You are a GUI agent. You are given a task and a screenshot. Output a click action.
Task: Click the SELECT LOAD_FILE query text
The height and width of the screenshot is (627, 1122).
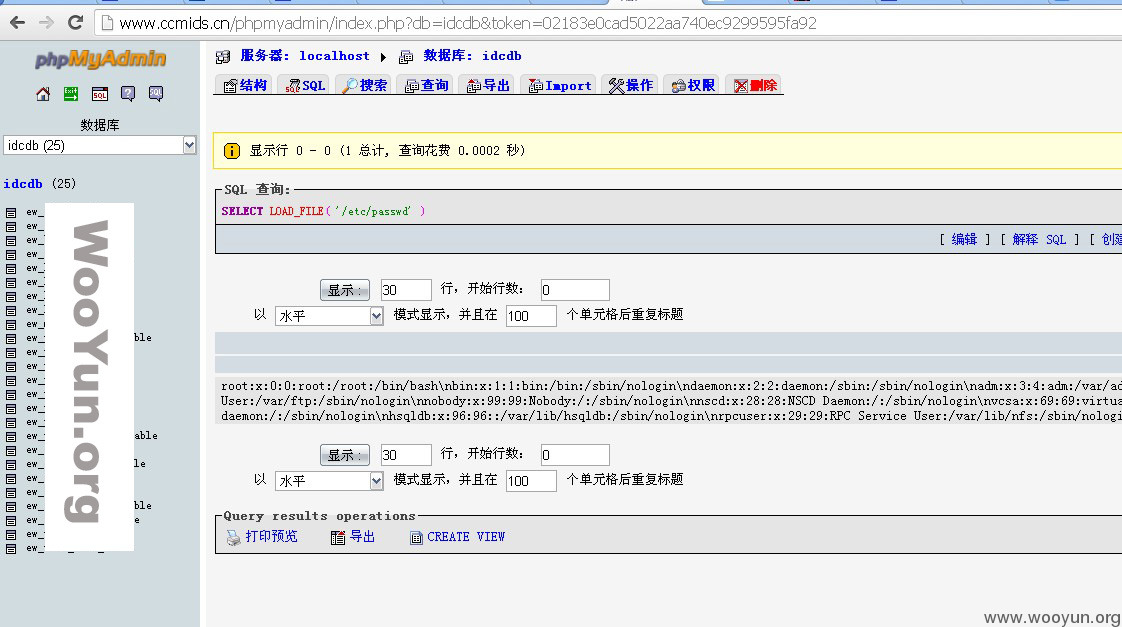323,211
